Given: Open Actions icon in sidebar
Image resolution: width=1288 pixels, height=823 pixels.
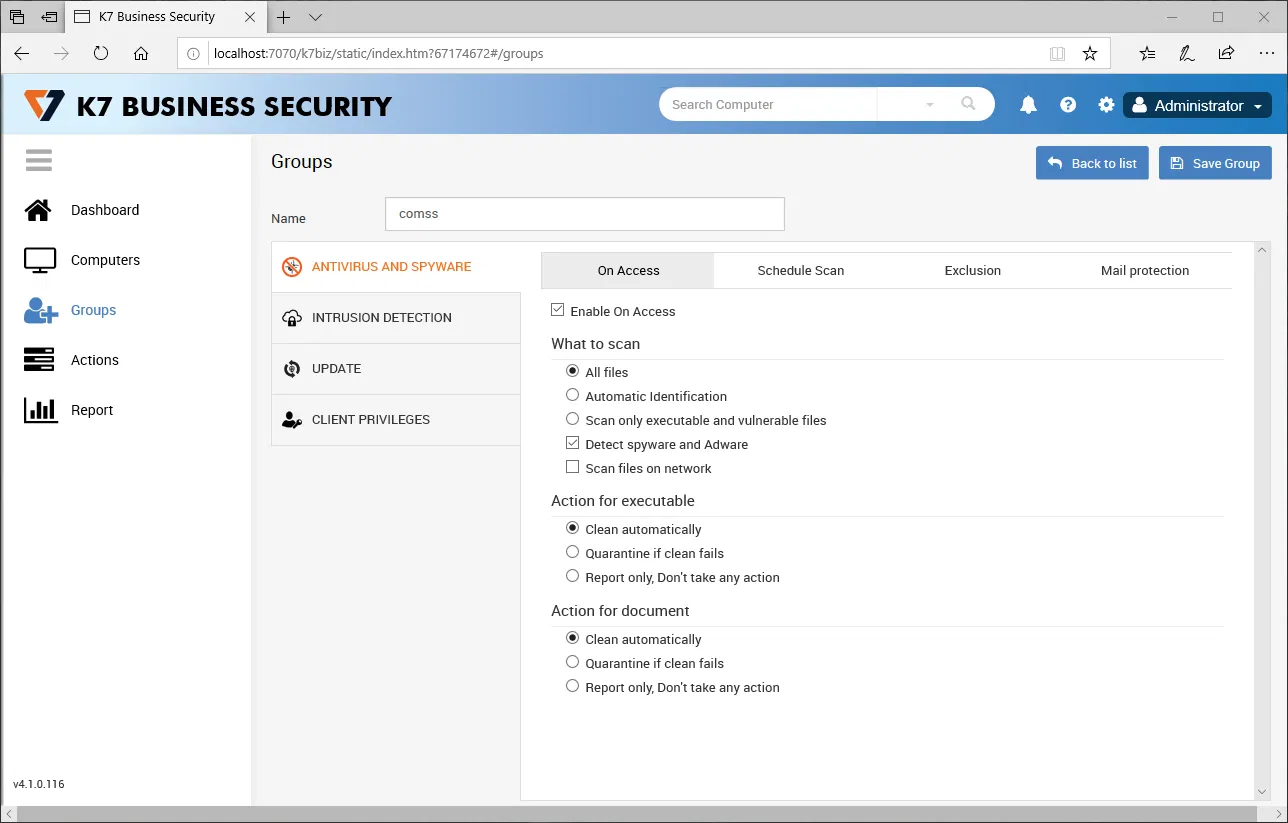Looking at the screenshot, I should click(39, 360).
